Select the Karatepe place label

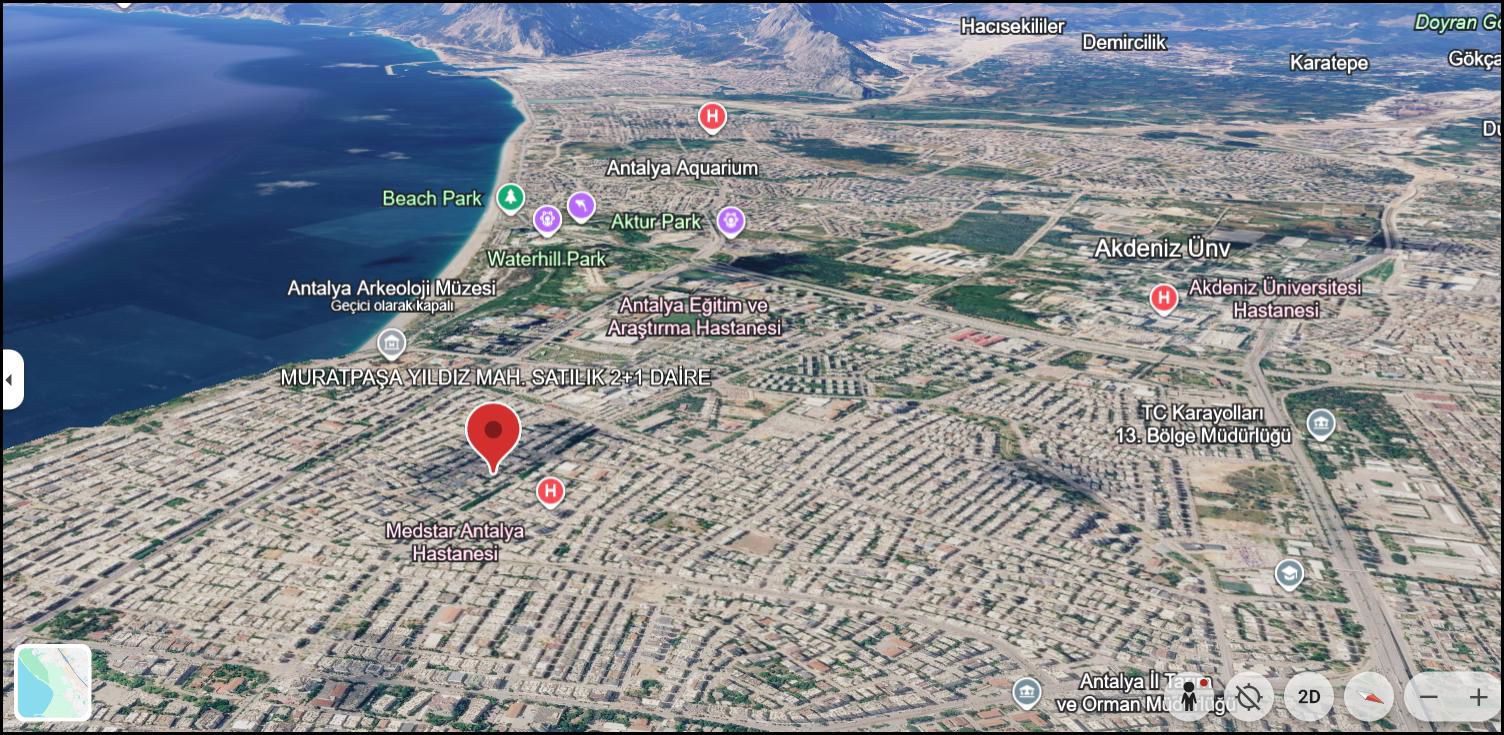(1329, 63)
